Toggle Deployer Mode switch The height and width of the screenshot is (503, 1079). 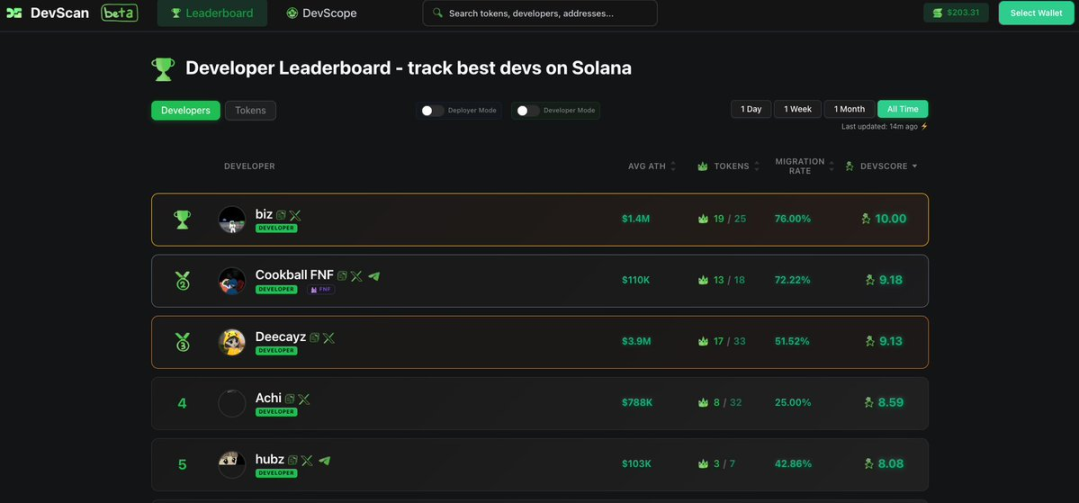[432, 111]
